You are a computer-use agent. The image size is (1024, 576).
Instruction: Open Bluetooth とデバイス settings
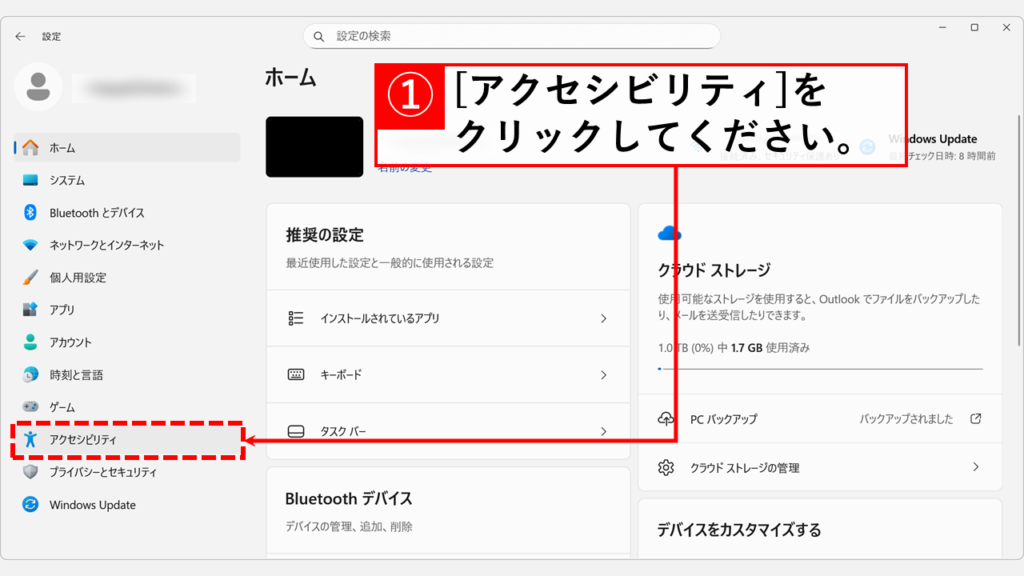[x=96, y=213]
